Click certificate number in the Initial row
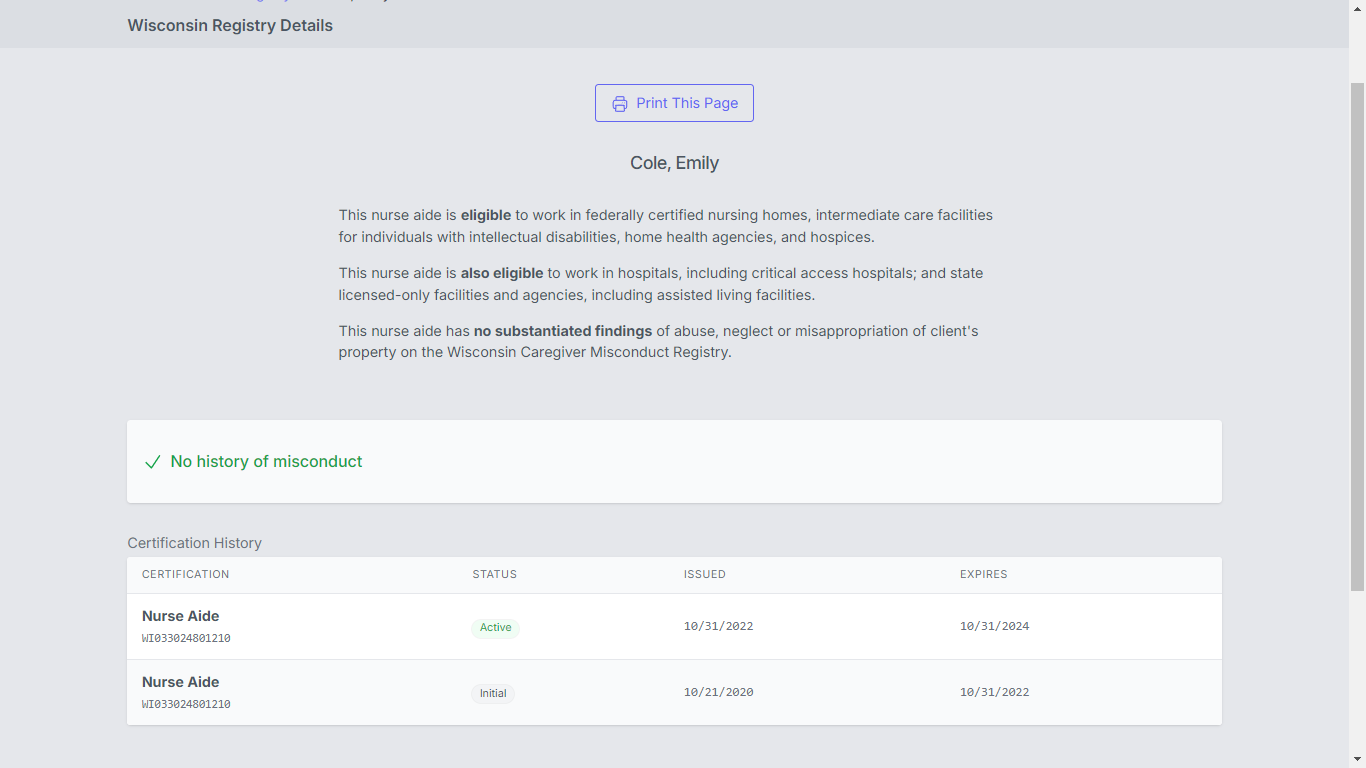 (x=186, y=705)
